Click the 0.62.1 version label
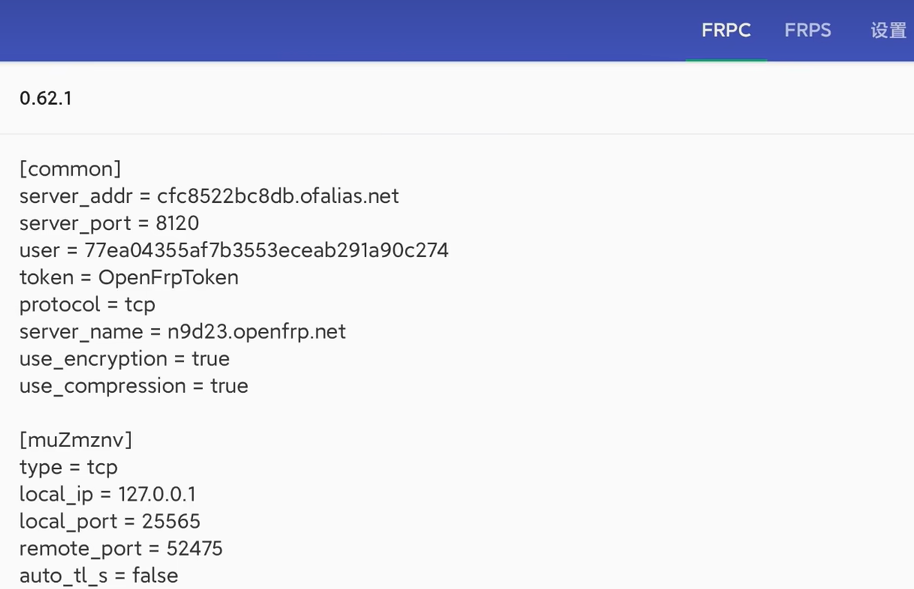This screenshot has height=589, width=914. click(46, 98)
